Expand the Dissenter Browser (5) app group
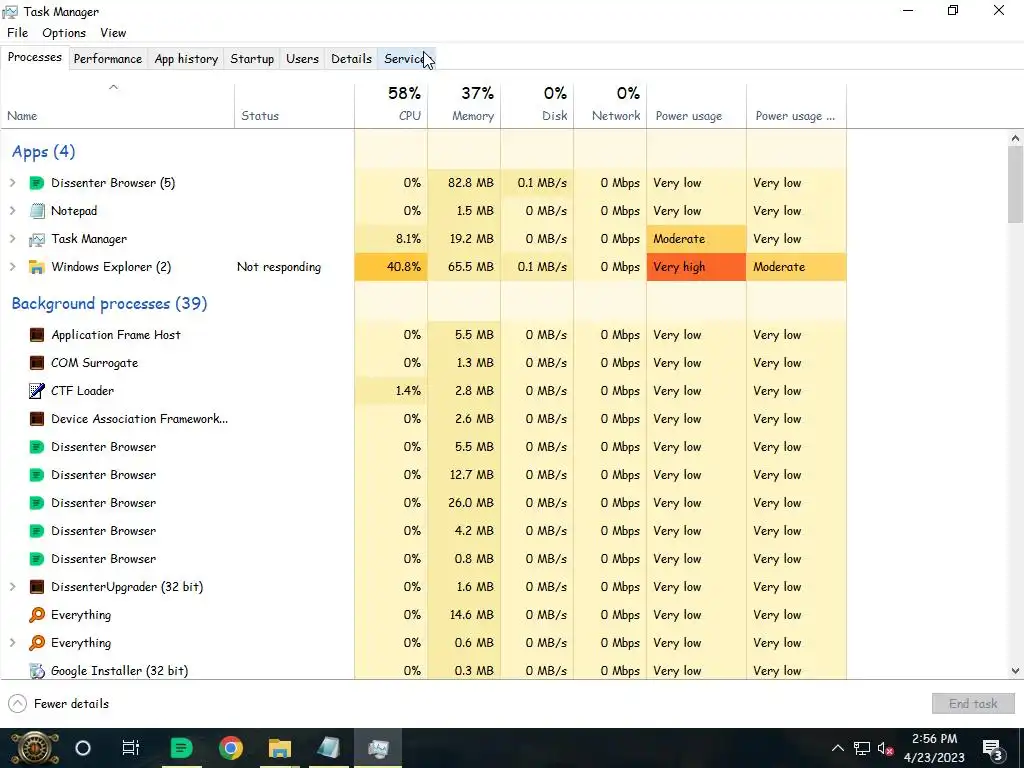The width and height of the screenshot is (1024, 768). [x=12, y=183]
